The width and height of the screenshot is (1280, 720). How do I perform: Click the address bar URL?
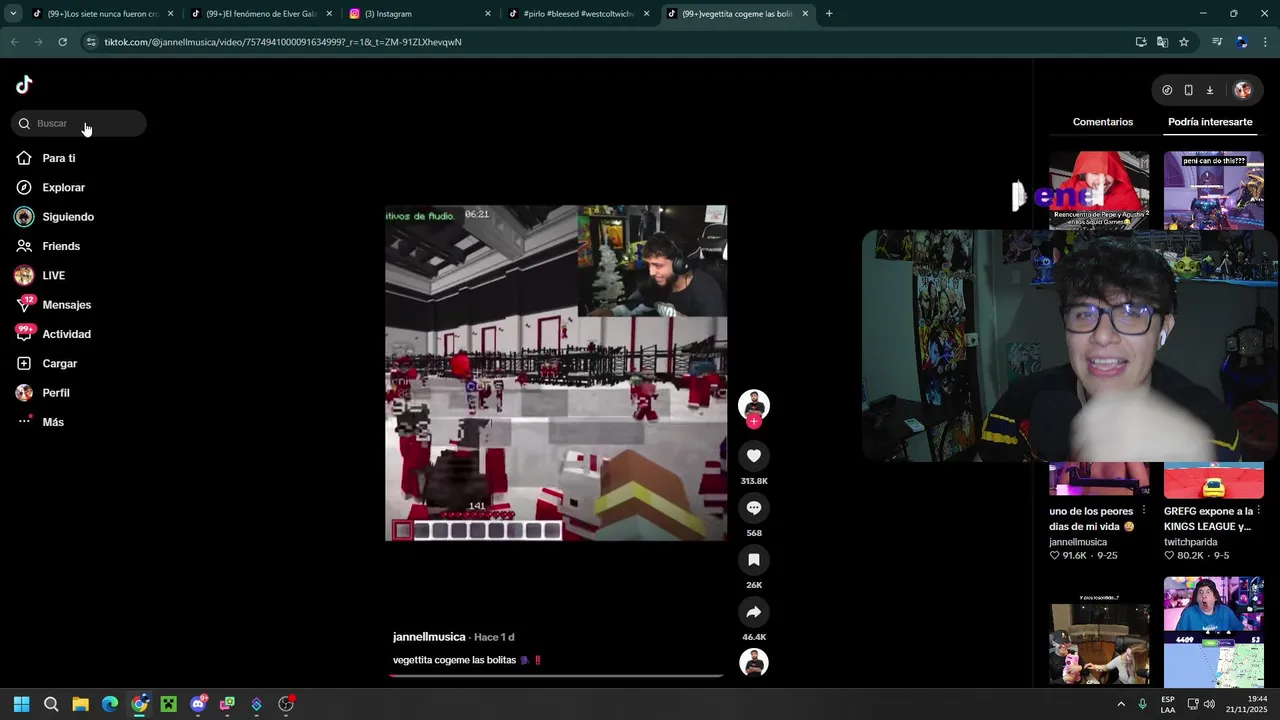pos(283,42)
